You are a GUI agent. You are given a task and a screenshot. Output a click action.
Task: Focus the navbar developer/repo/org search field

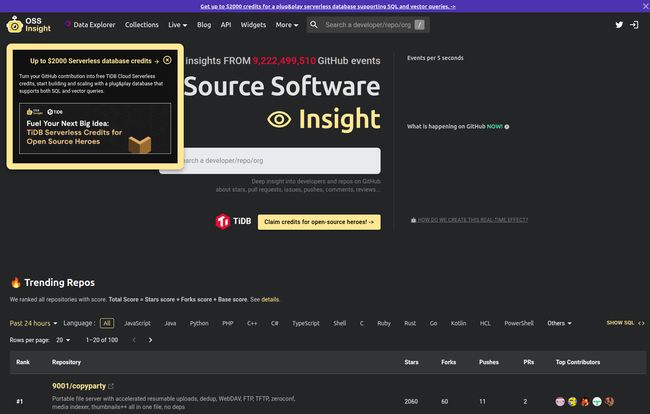tap(368, 25)
